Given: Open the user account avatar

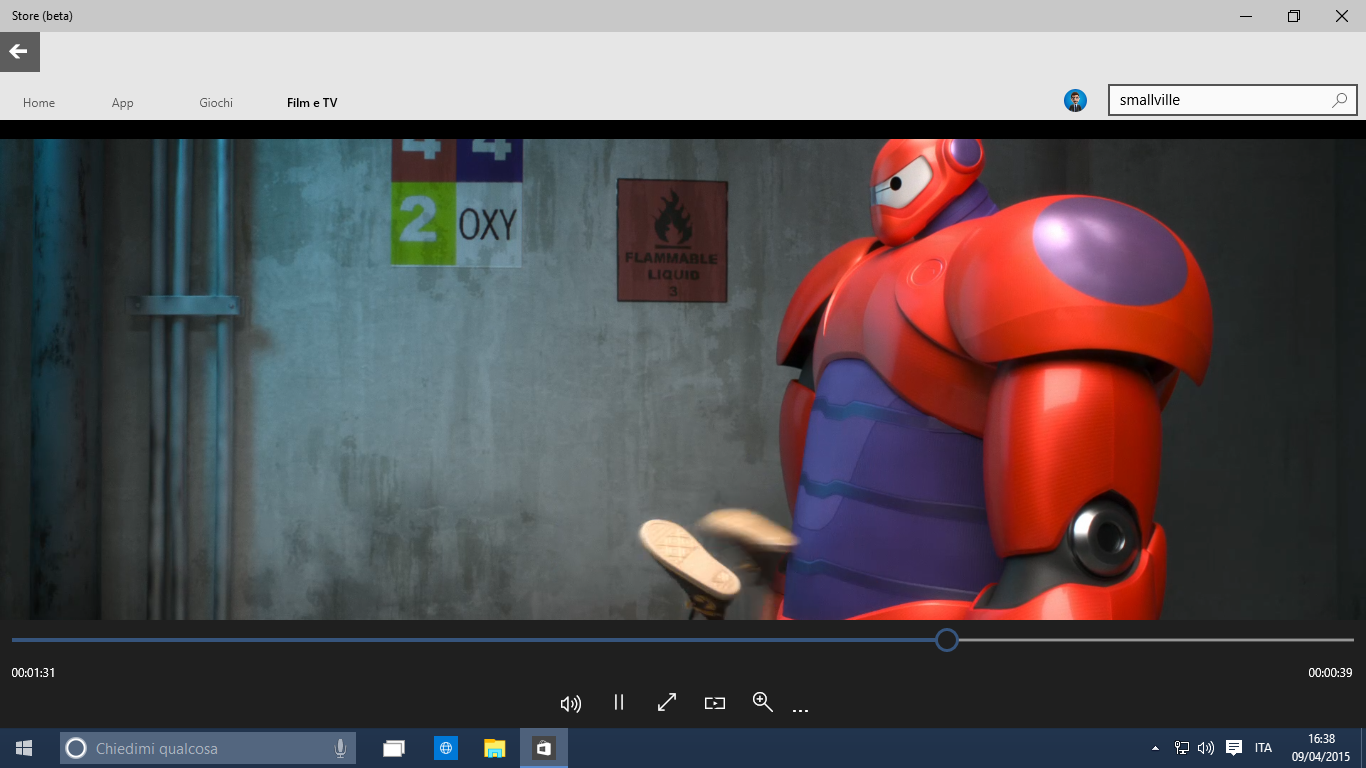Looking at the screenshot, I should [x=1076, y=100].
